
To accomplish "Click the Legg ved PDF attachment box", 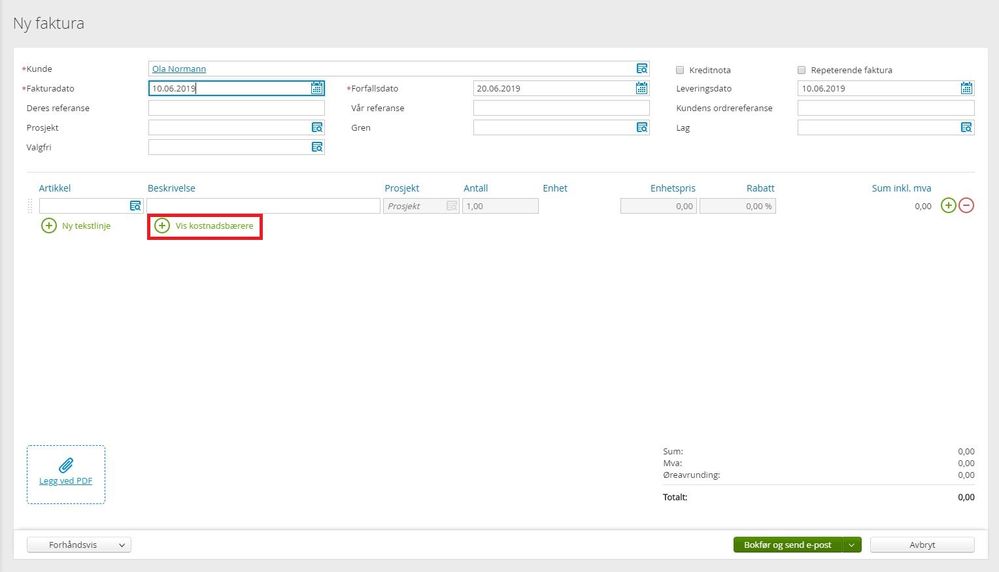I will pyautogui.click(x=66, y=475).
